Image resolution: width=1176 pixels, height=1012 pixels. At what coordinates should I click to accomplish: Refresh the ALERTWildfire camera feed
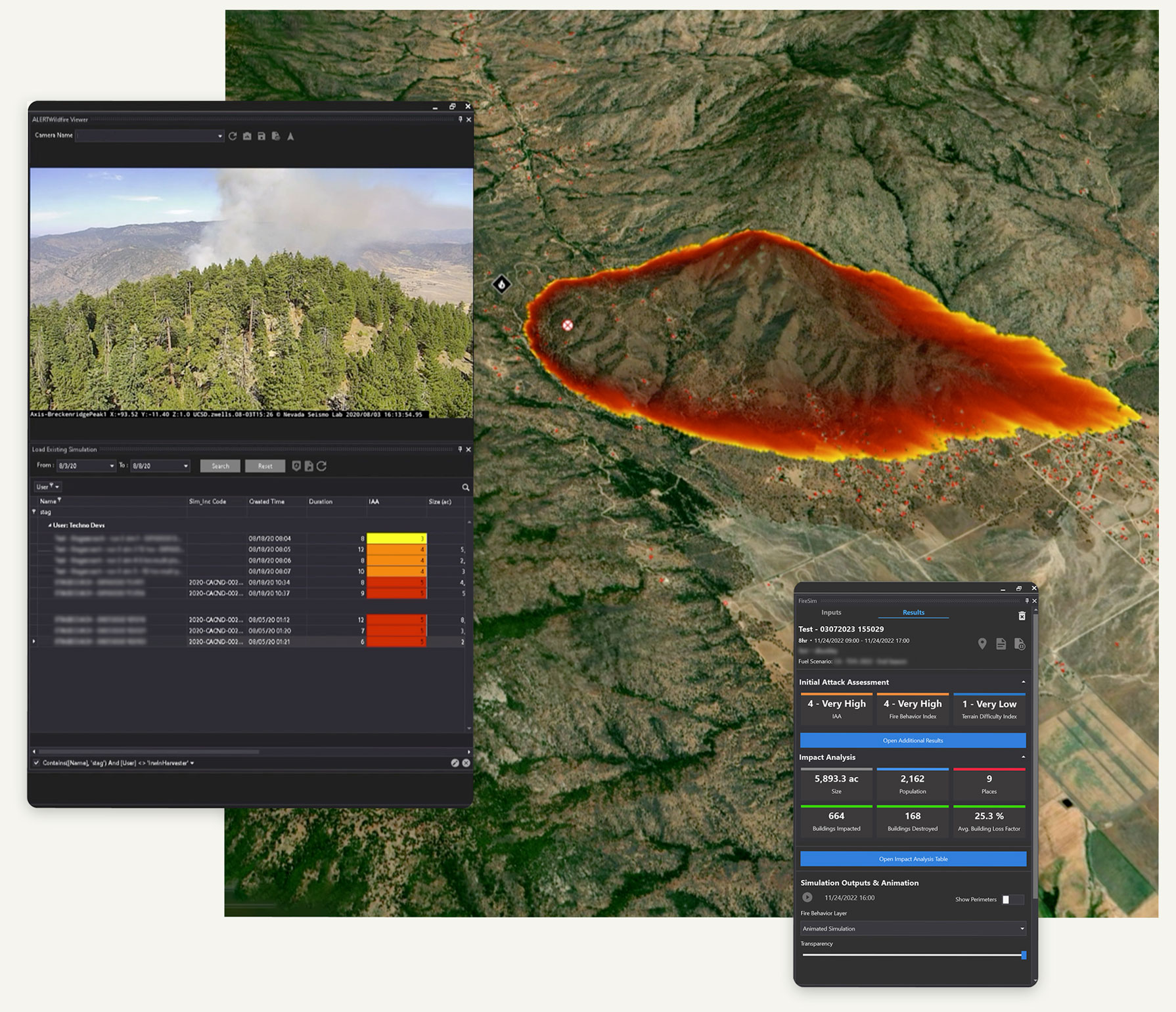coord(233,136)
